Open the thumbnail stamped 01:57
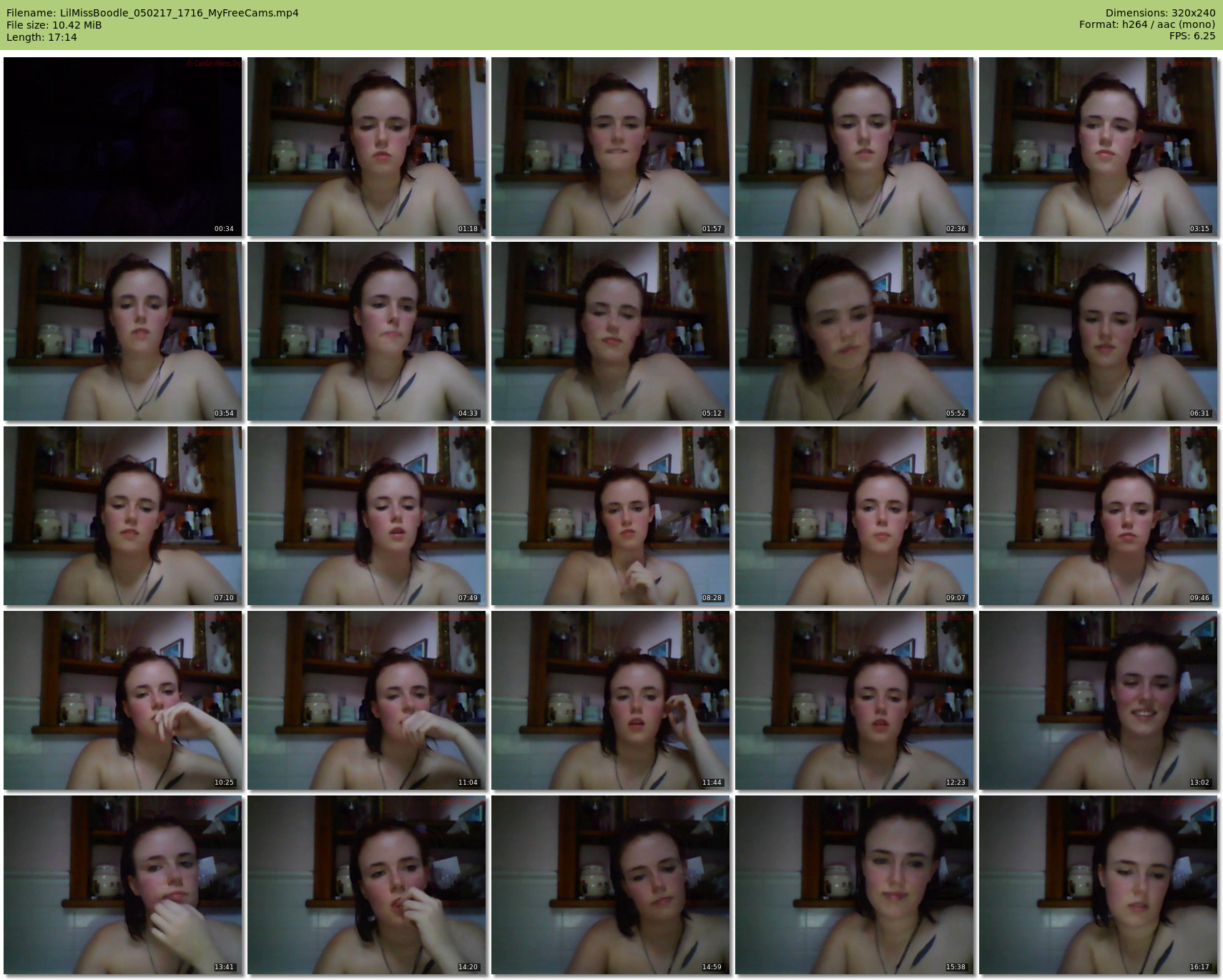The image size is (1223, 980). [611, 147]
